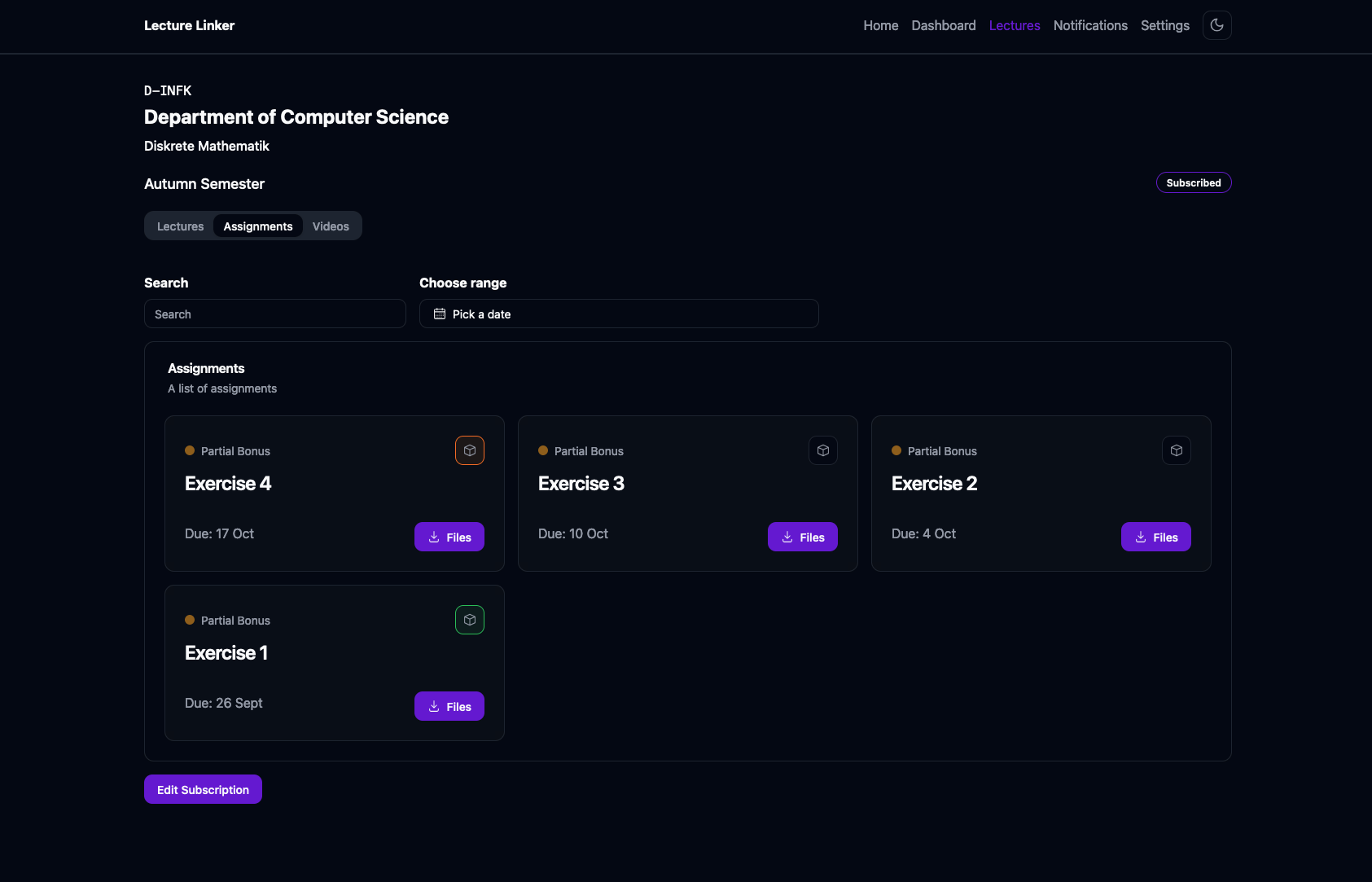
Task: Open Settings in the top navigation
Action: [1165, 25]
